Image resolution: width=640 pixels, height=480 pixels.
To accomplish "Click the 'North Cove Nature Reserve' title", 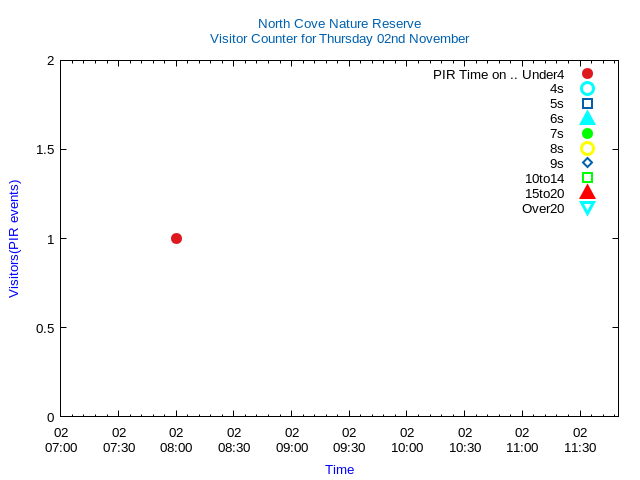I will point(339,23).
